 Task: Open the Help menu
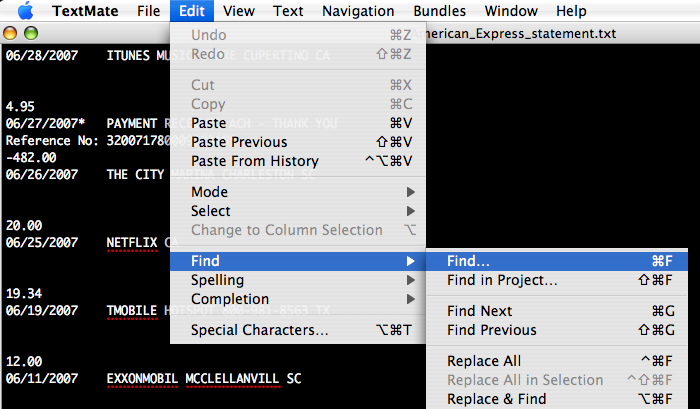[x=571, y=11]
